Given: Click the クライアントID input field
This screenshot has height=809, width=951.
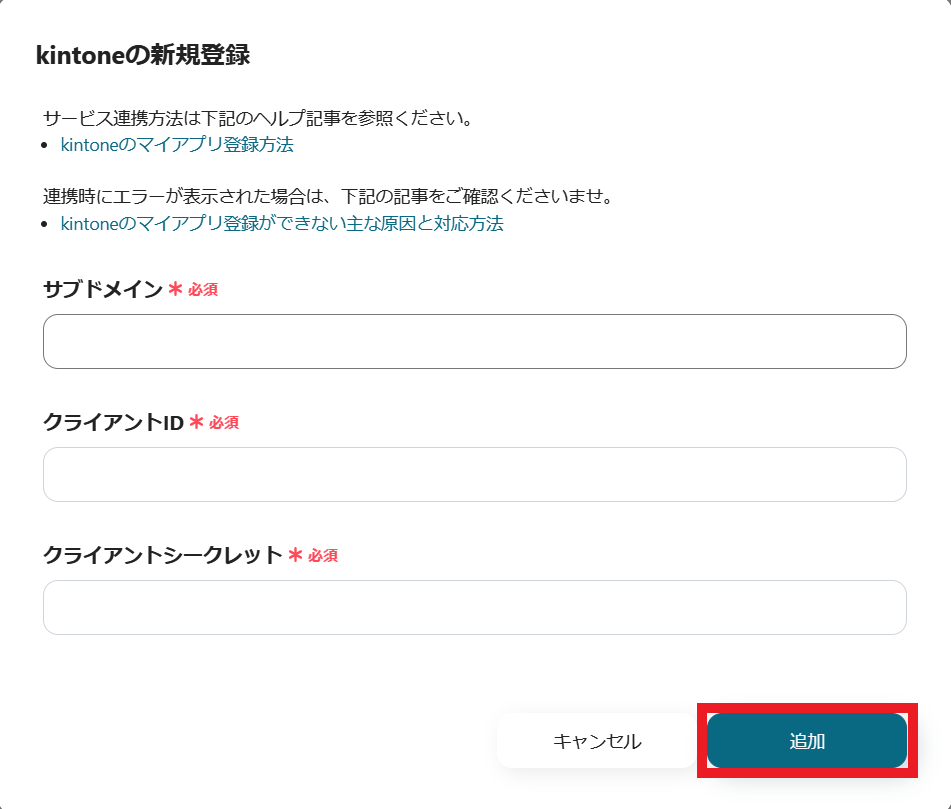Looking at the screenshot, I should pyautogui.click(x=474, y=474).
